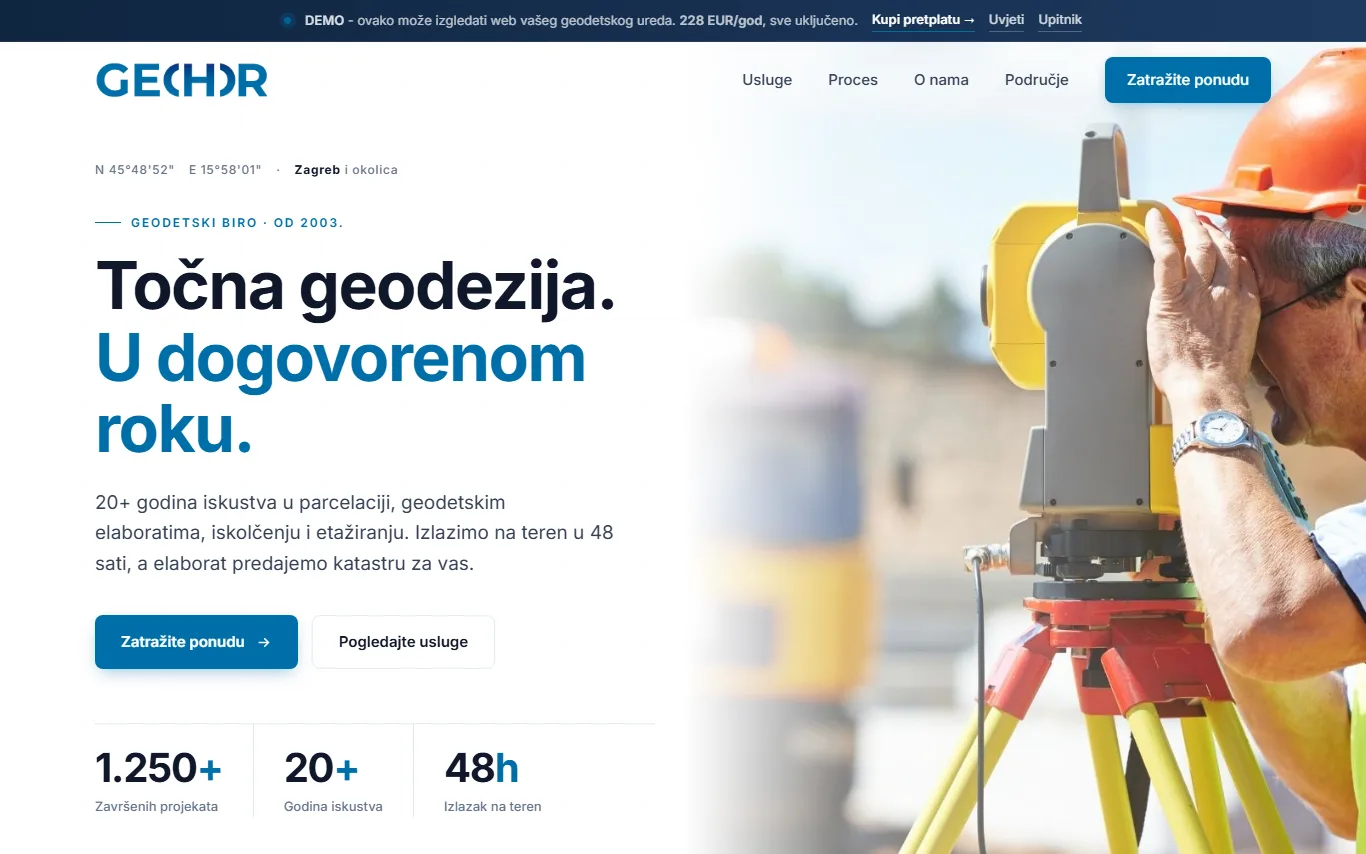Go to the Proces section
This screenshot has width=1366, height=854.
tap(853, 80)
